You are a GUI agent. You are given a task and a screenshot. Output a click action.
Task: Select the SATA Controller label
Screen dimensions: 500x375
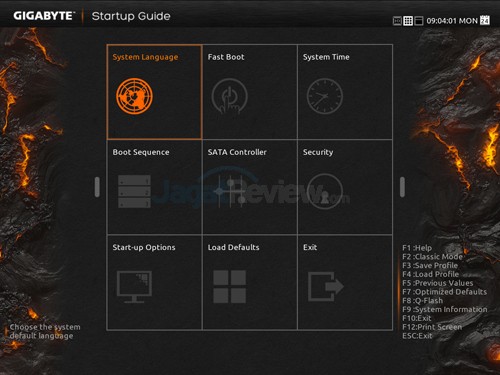click(237, 152)
